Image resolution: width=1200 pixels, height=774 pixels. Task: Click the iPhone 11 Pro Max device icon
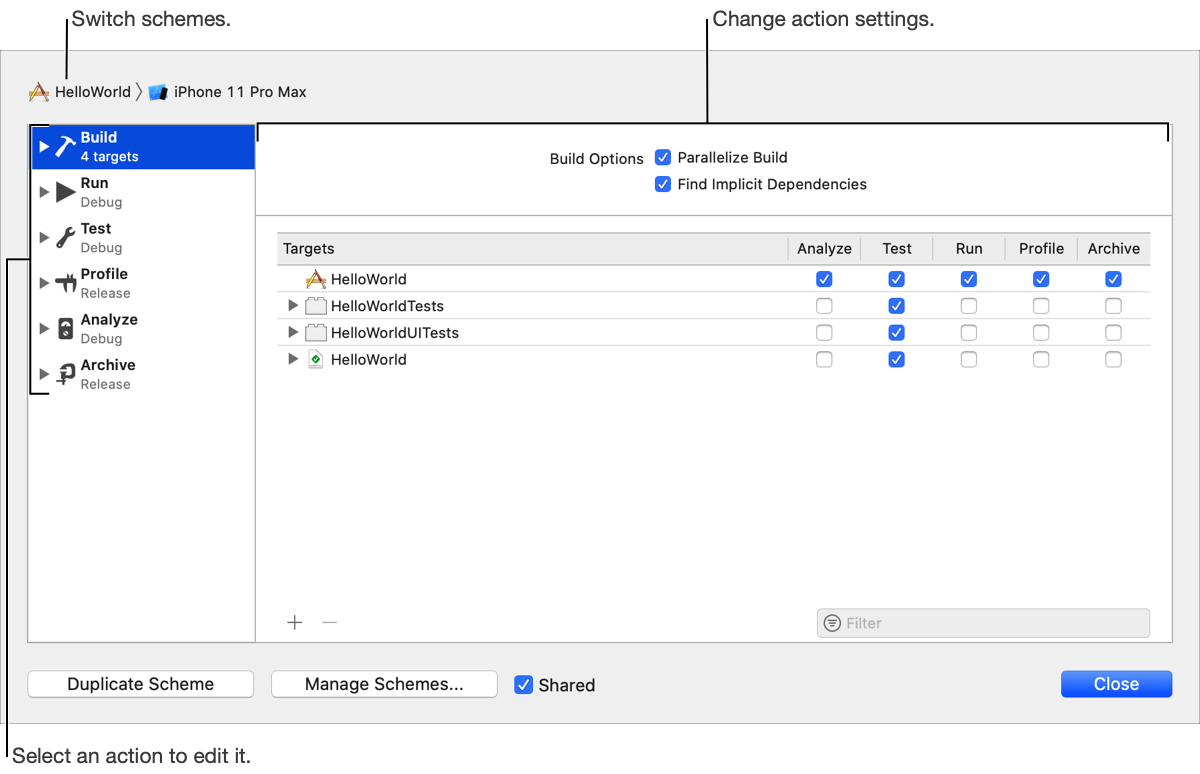pos(158,92)
